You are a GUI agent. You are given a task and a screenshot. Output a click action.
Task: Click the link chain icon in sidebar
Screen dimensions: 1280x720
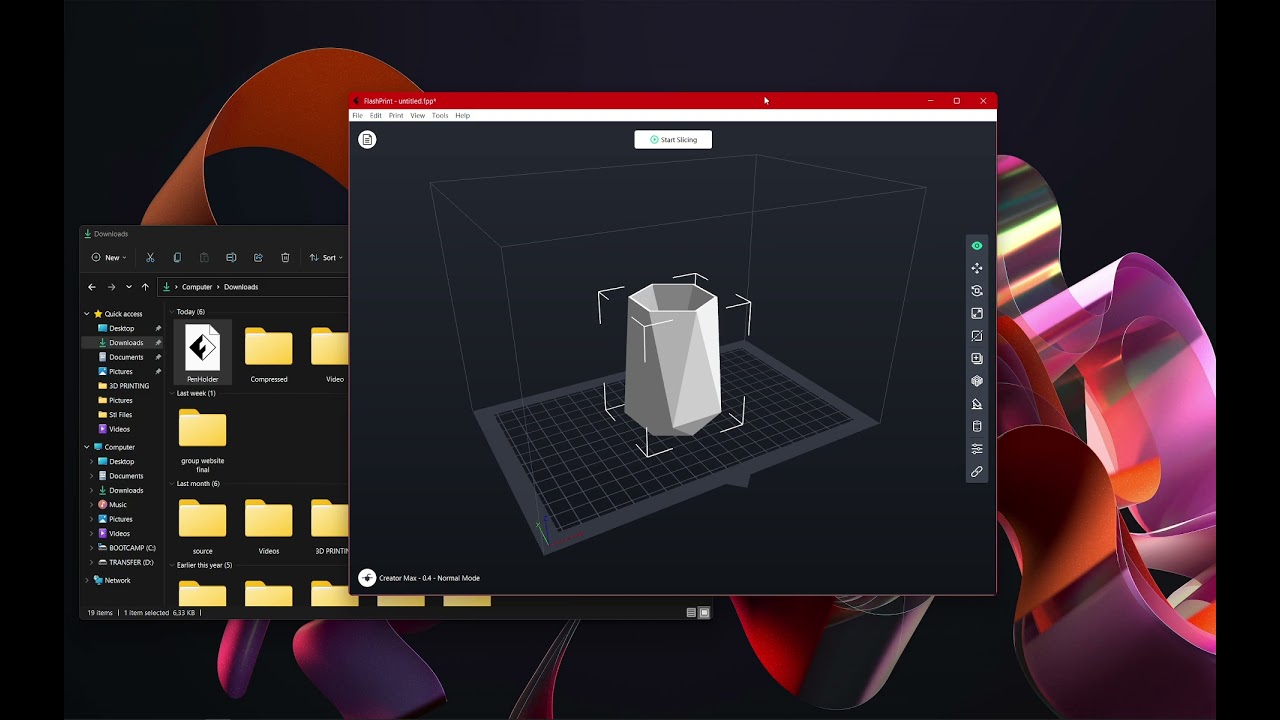click(x=977, y=471)
